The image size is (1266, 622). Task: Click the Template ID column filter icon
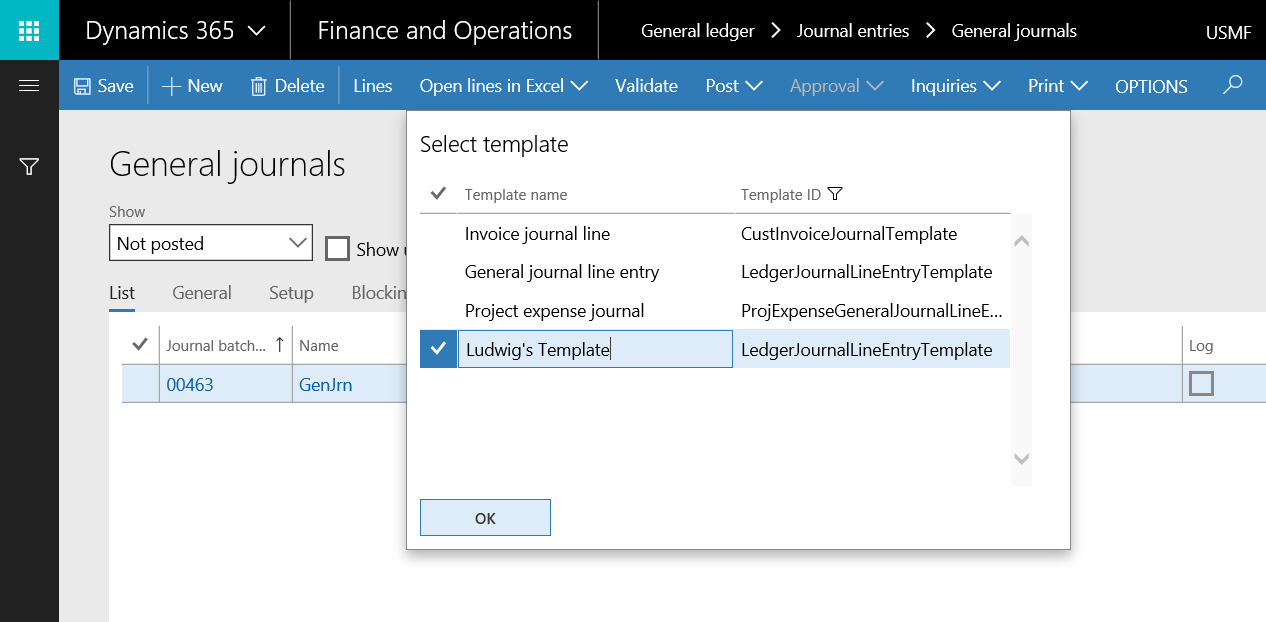pyautogui.click(x=836, y=194)
